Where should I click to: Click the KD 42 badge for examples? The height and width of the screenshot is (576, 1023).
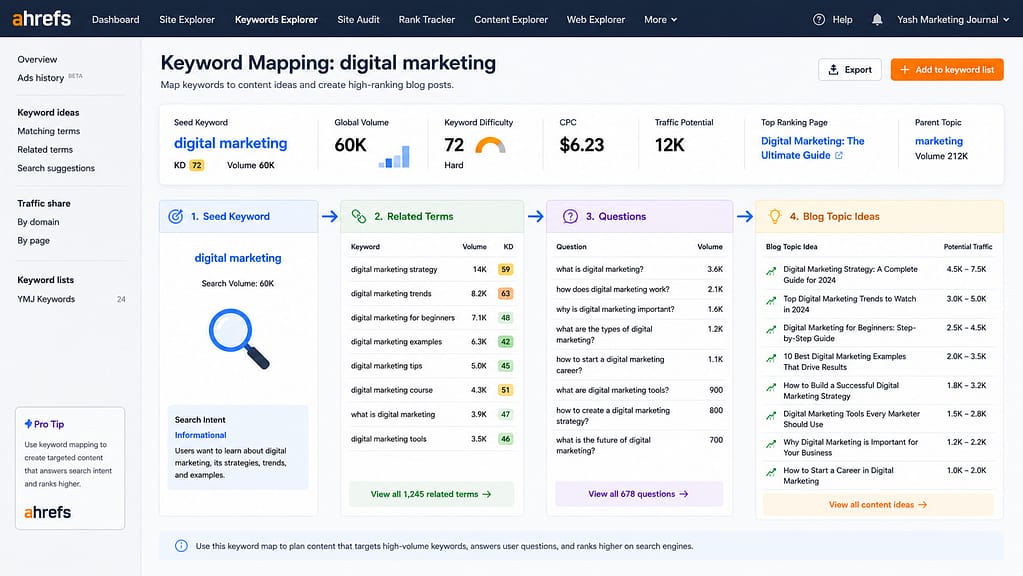505,342
